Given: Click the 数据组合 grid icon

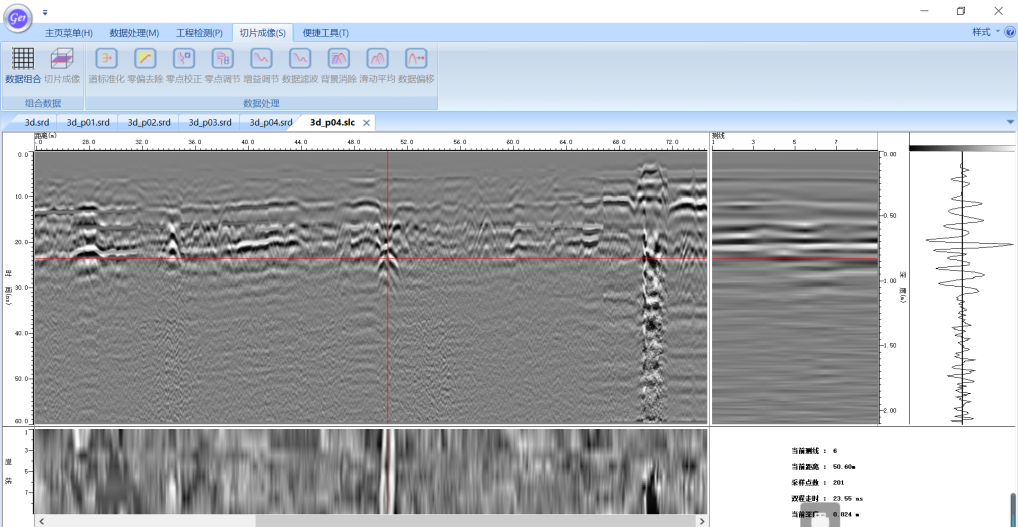Looking at the screenshot, I should coord(22,60).
